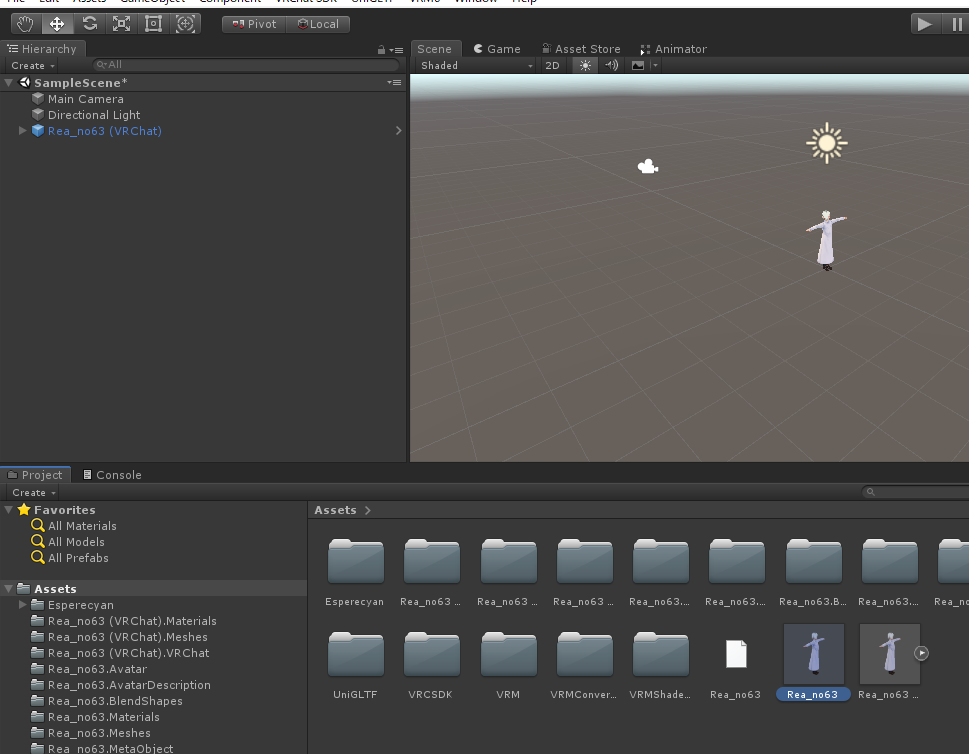Select Directional Light in Hierarchy
Viewport: 969px width, 754px height.
pos(94,115)
